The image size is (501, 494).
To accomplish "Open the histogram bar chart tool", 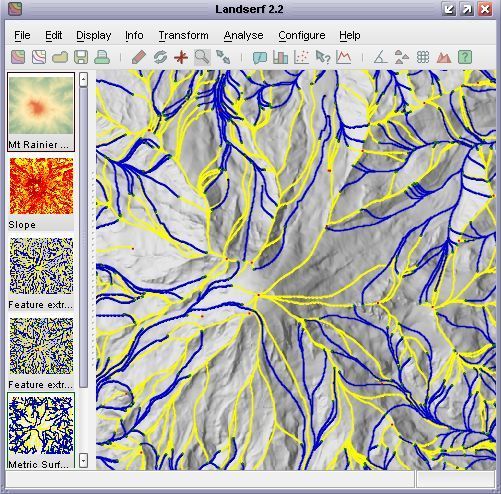I will pos(280,57).
